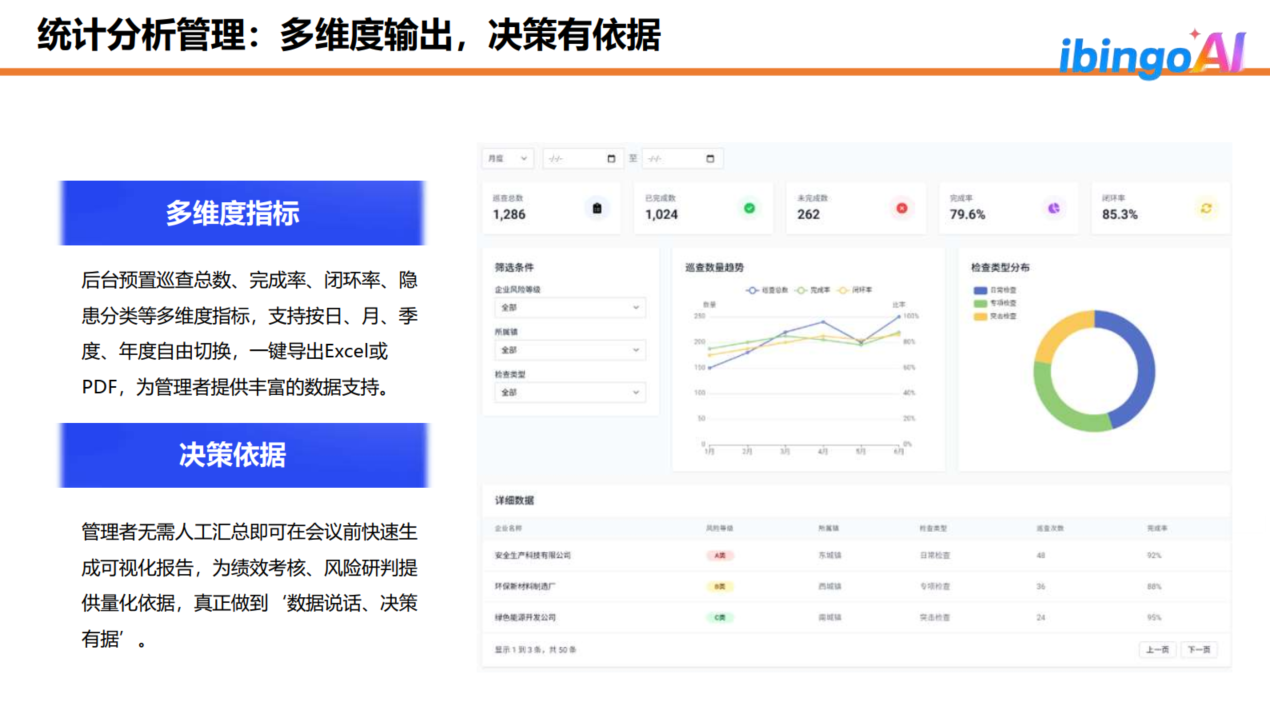Click the B类 risk badge
Viewport: 1270px width, 705px height.
tap(720, 586)
